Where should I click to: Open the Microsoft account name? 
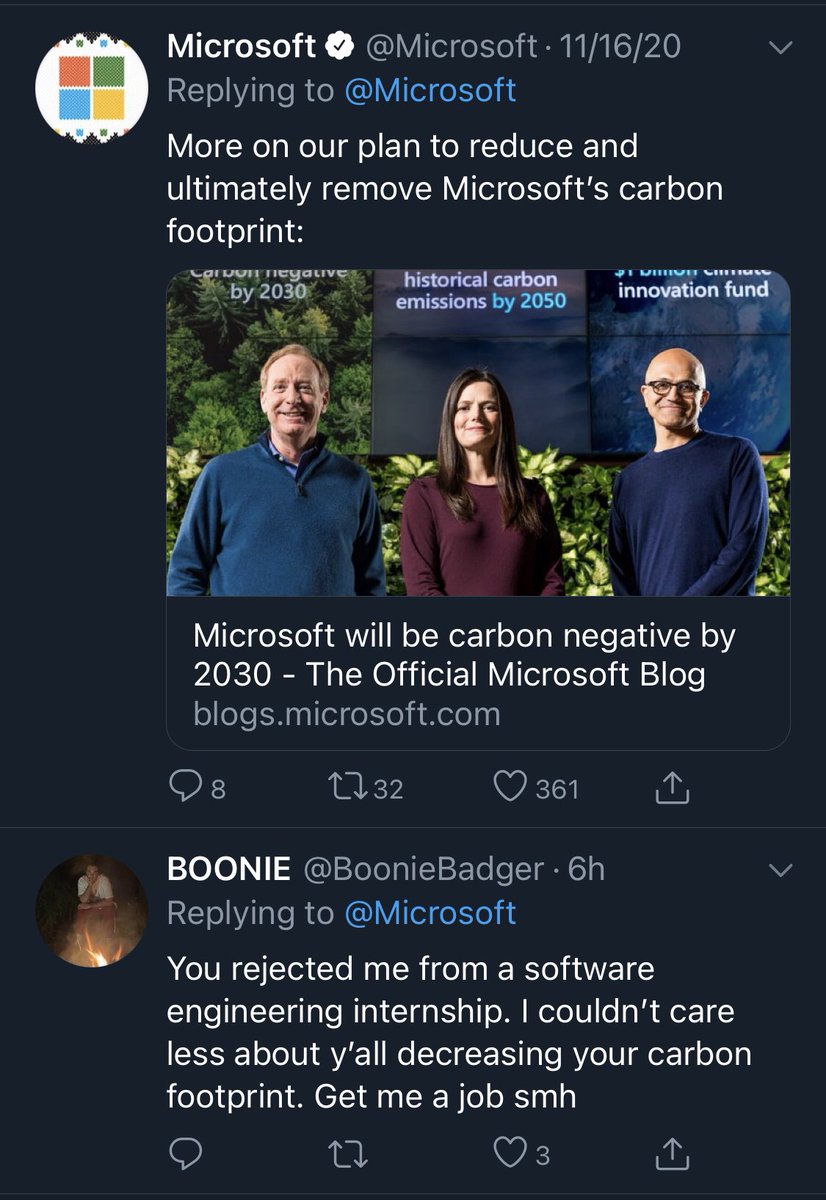point(241,46)
